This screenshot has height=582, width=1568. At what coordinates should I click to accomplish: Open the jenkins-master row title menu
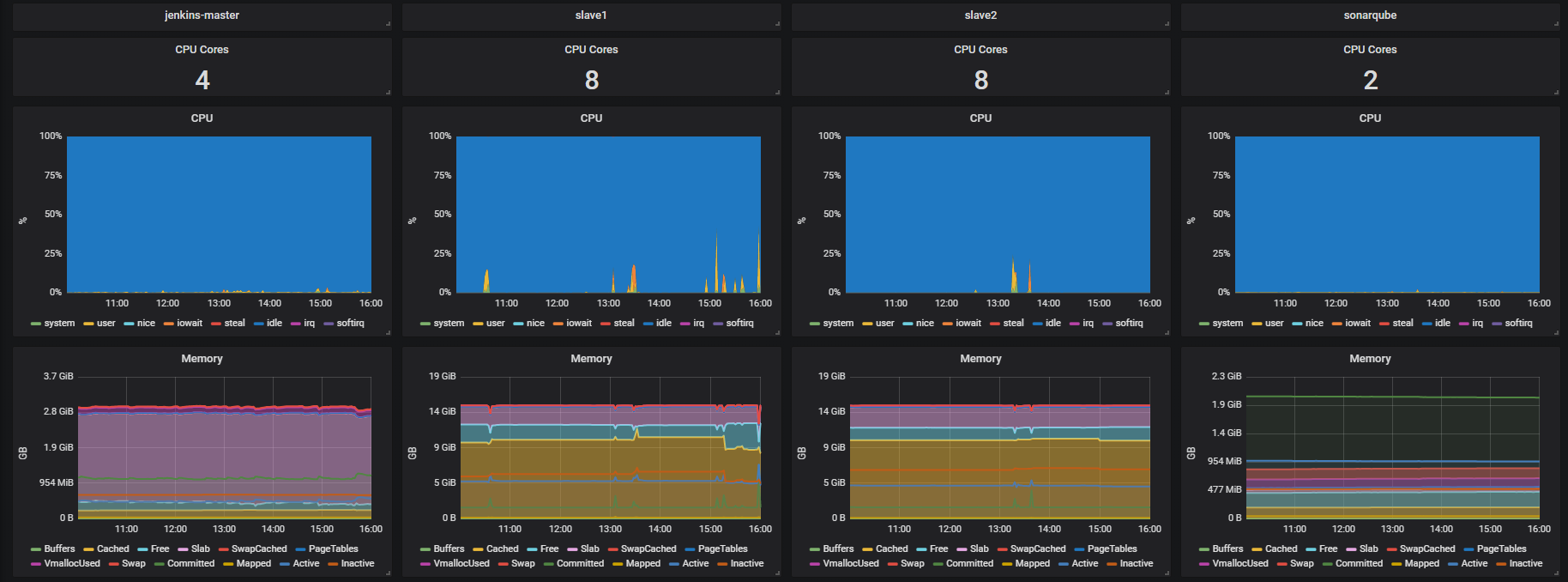(202, 15)
